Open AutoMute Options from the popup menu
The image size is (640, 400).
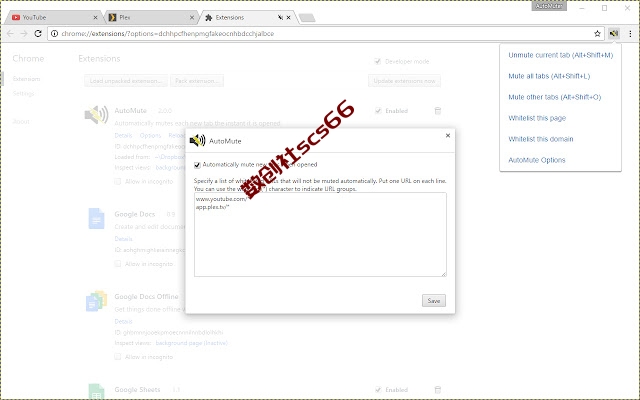click(537, 160)
